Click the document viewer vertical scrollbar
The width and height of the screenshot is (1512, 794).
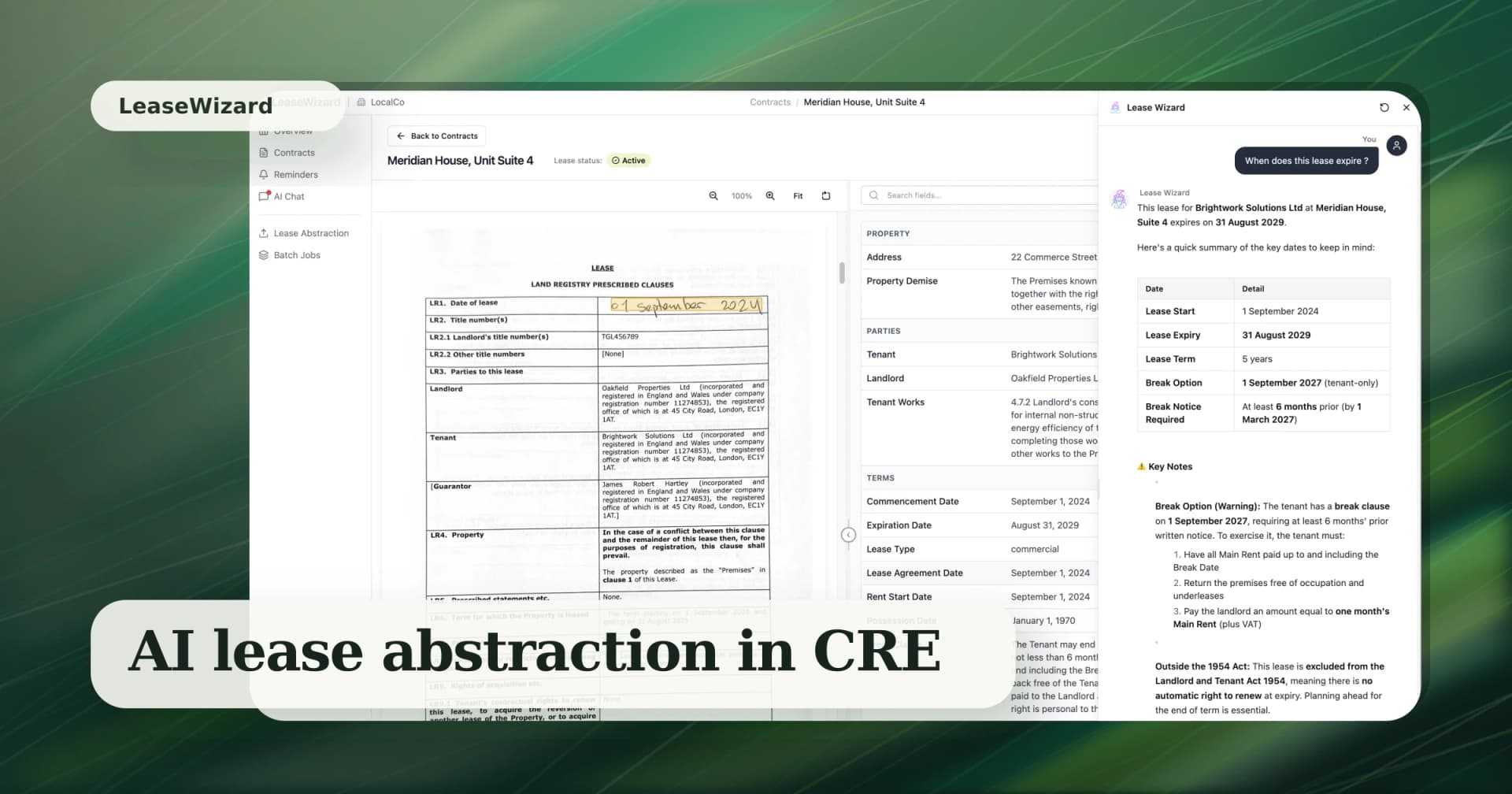[x=842, y=273]
